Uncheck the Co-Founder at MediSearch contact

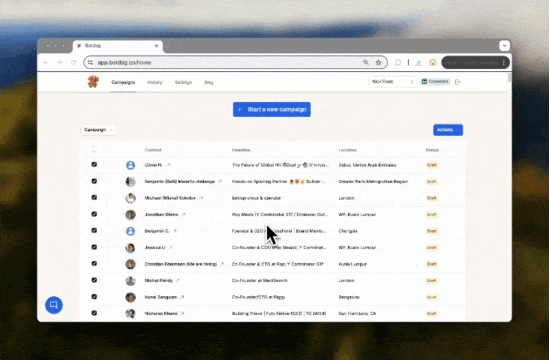[x=94, y=280]
